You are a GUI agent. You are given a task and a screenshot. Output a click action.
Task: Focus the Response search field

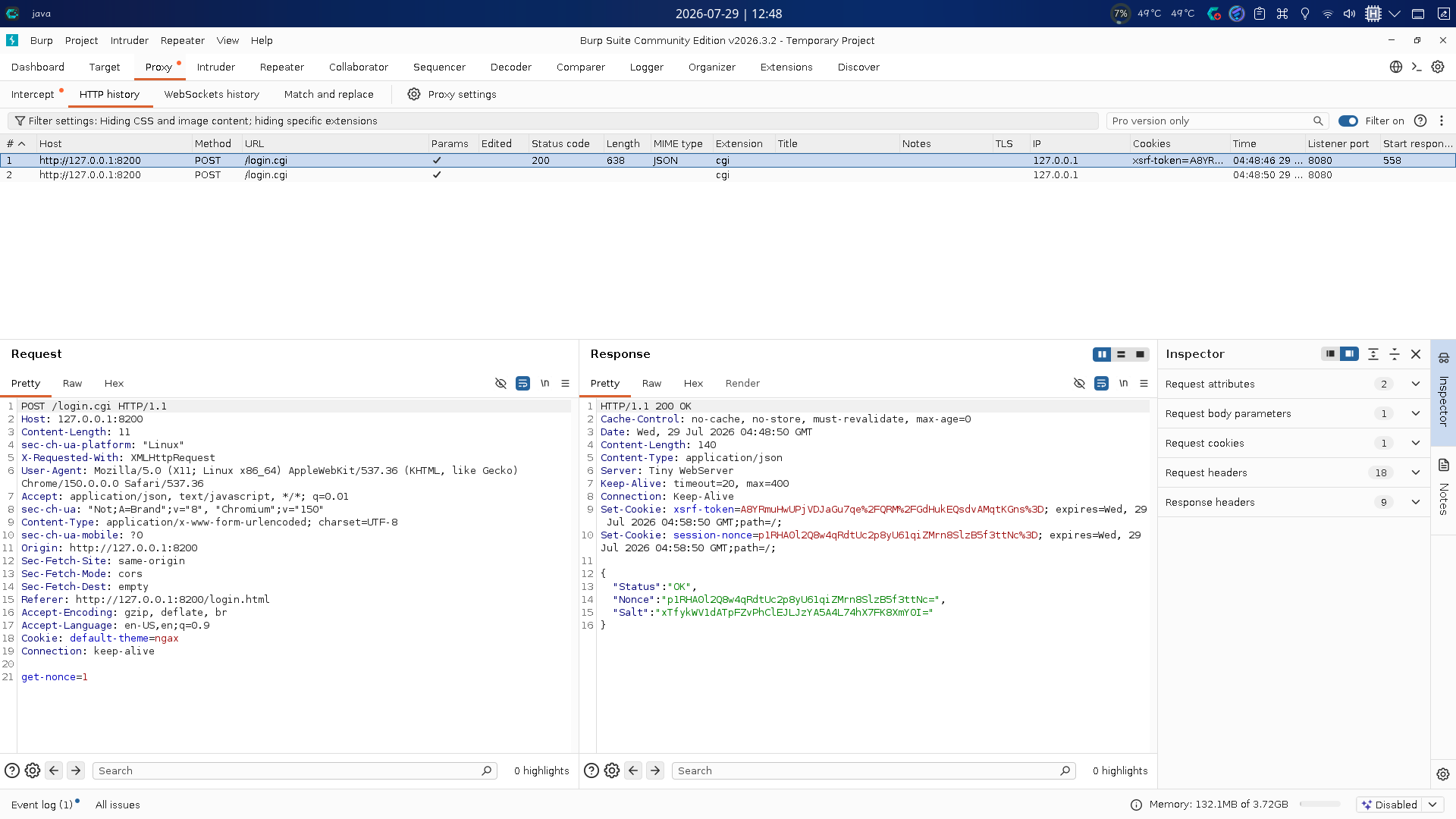[x=873, y=770]
